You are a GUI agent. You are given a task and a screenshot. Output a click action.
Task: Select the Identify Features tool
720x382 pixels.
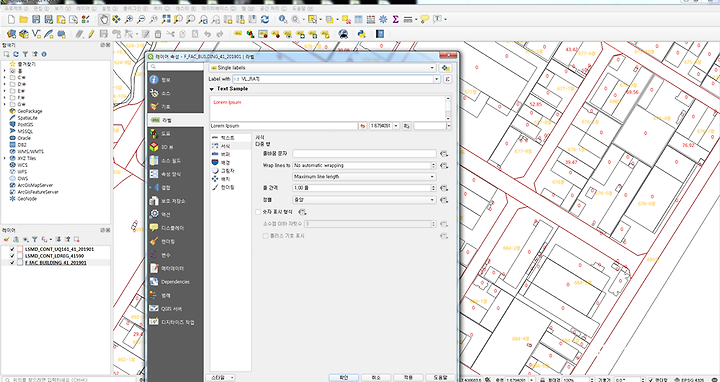[x=283, y=19]
